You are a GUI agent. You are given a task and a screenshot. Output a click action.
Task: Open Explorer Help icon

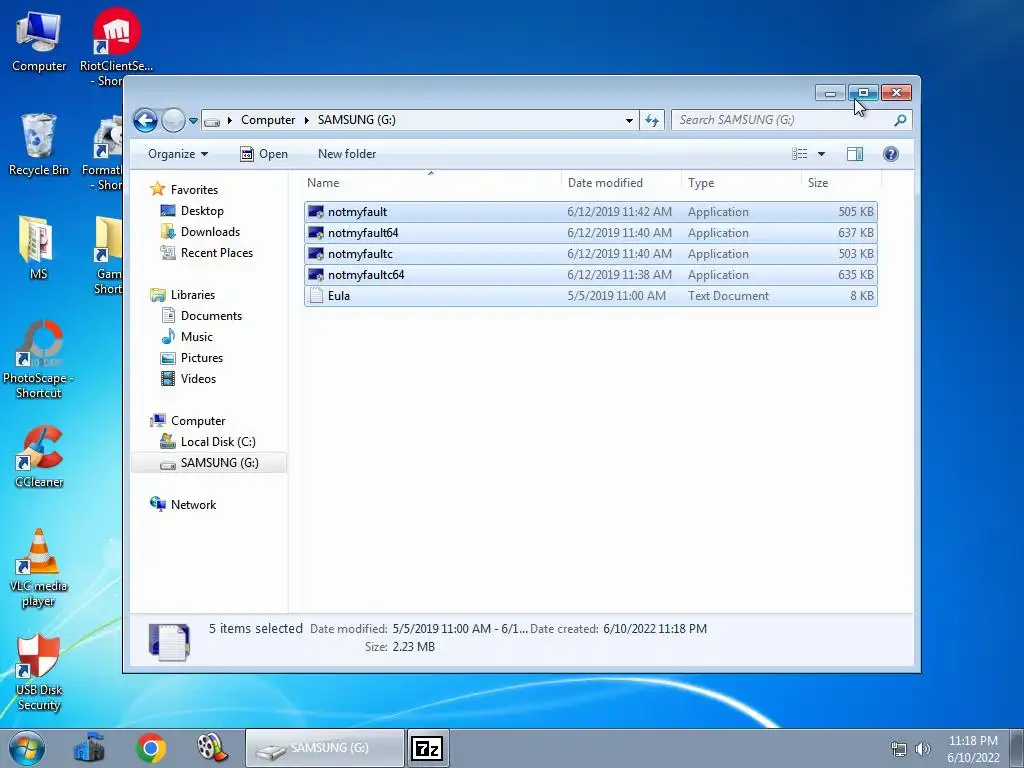click(x=891, y=154)
